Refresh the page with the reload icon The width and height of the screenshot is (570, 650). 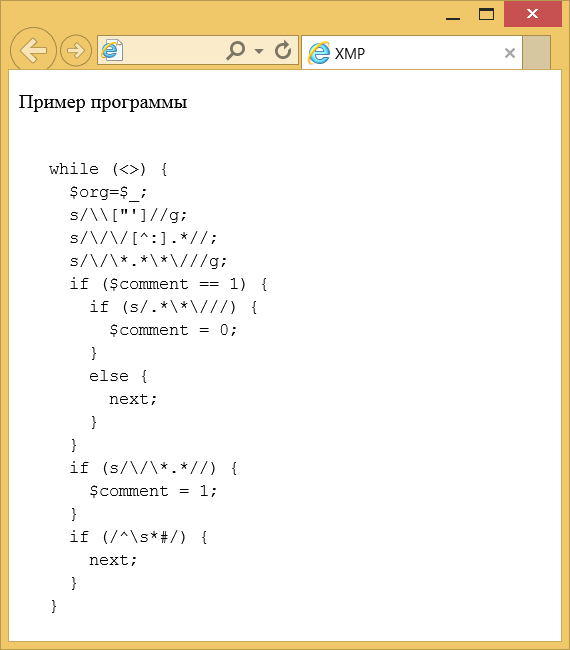(283, 51)
